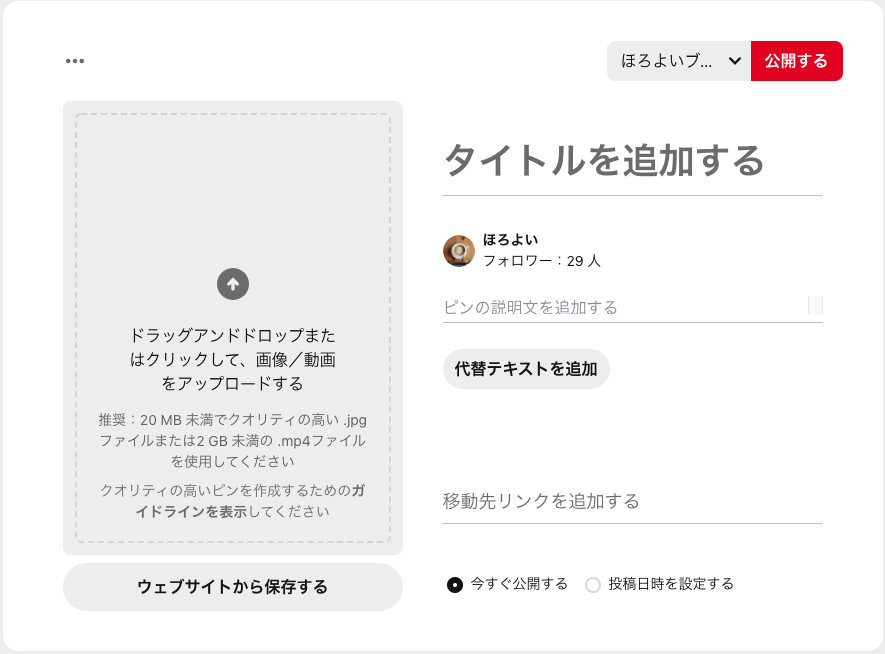Click ウェブサイトから保存する button
The image size is (885, 654).
point(232,587)
